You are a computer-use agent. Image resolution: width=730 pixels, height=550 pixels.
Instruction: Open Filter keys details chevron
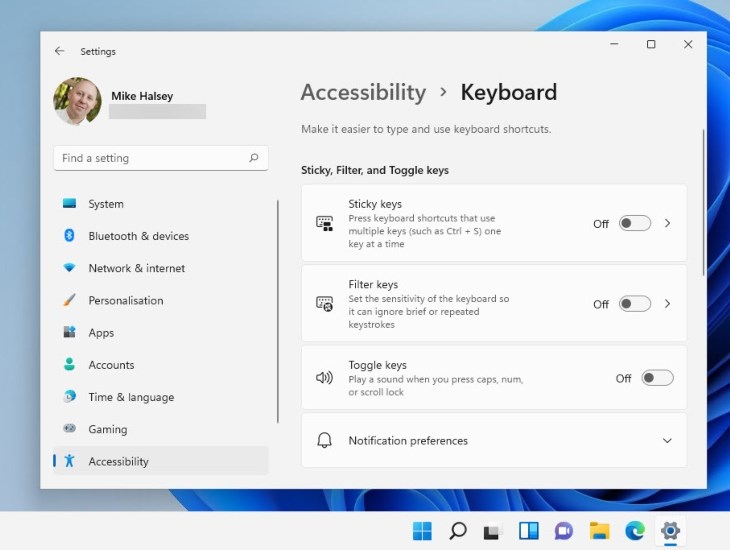668,304
